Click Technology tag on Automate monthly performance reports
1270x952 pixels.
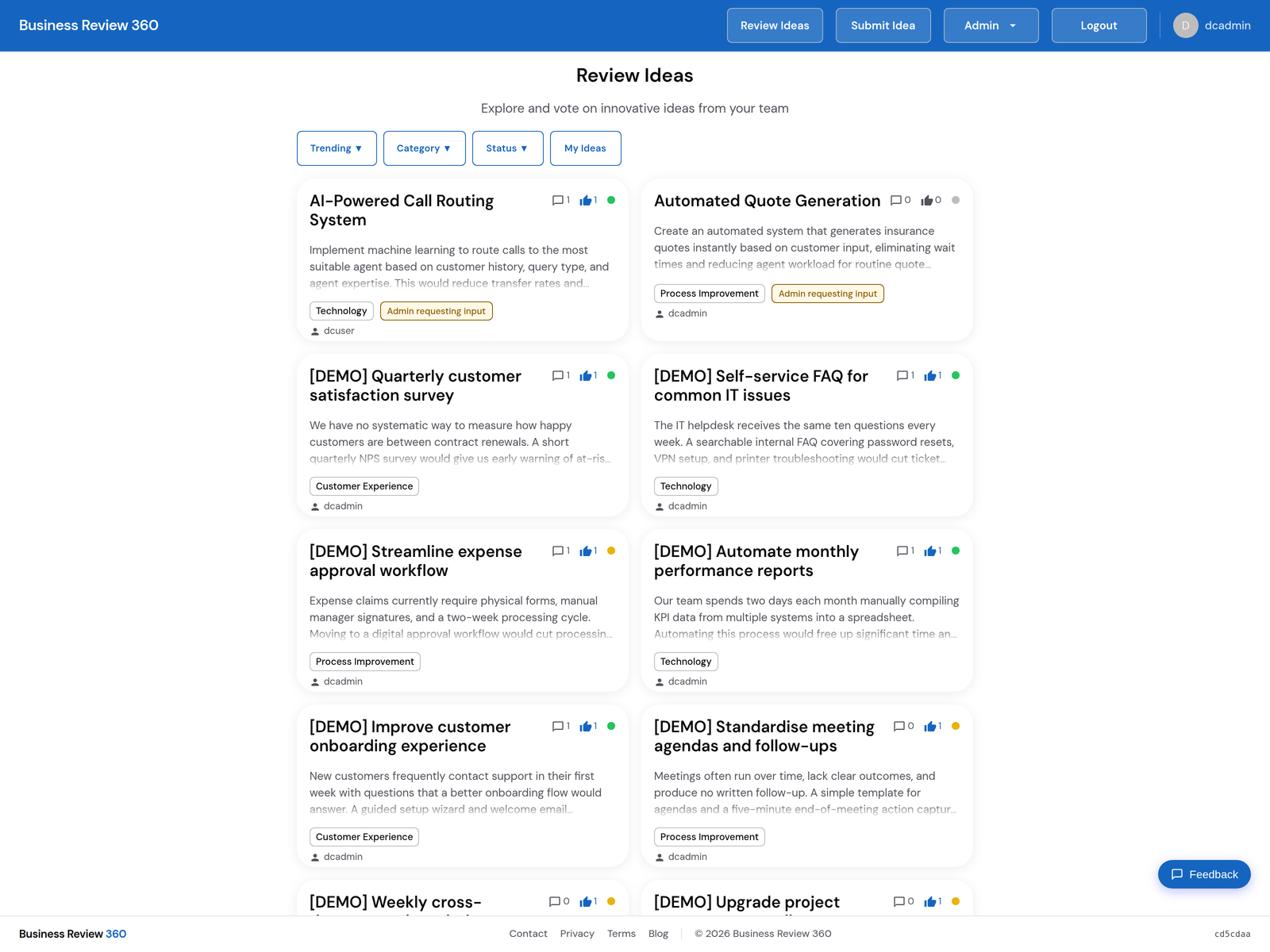click(686, 662)
